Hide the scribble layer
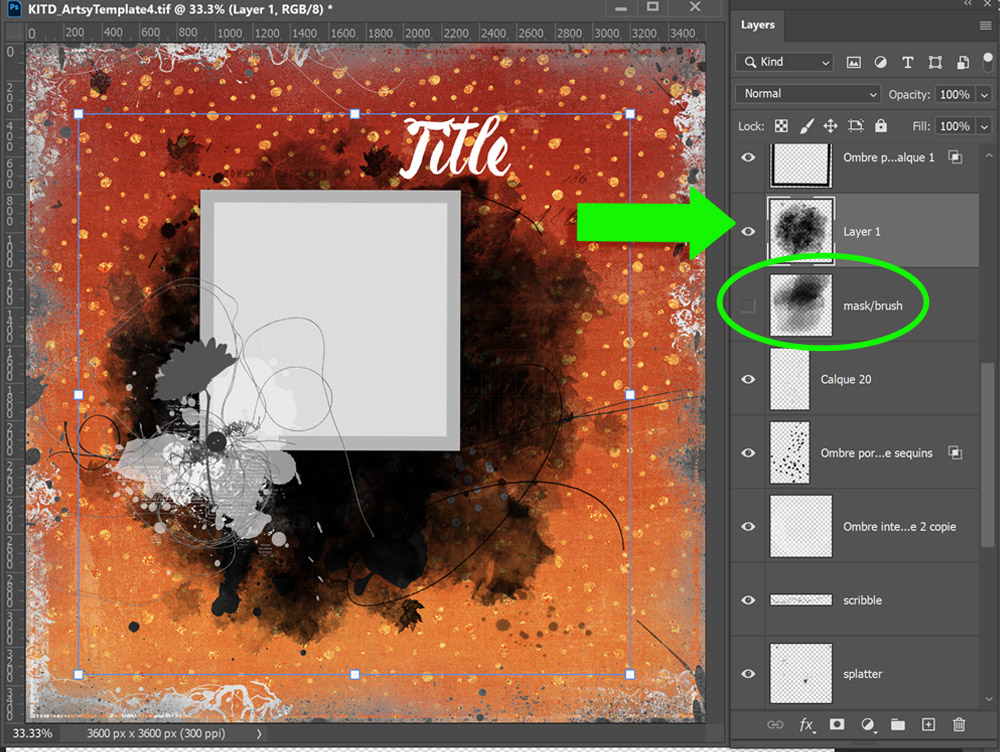The height and width of the screenshot is (752, 1000). click(x=748, y=600)
